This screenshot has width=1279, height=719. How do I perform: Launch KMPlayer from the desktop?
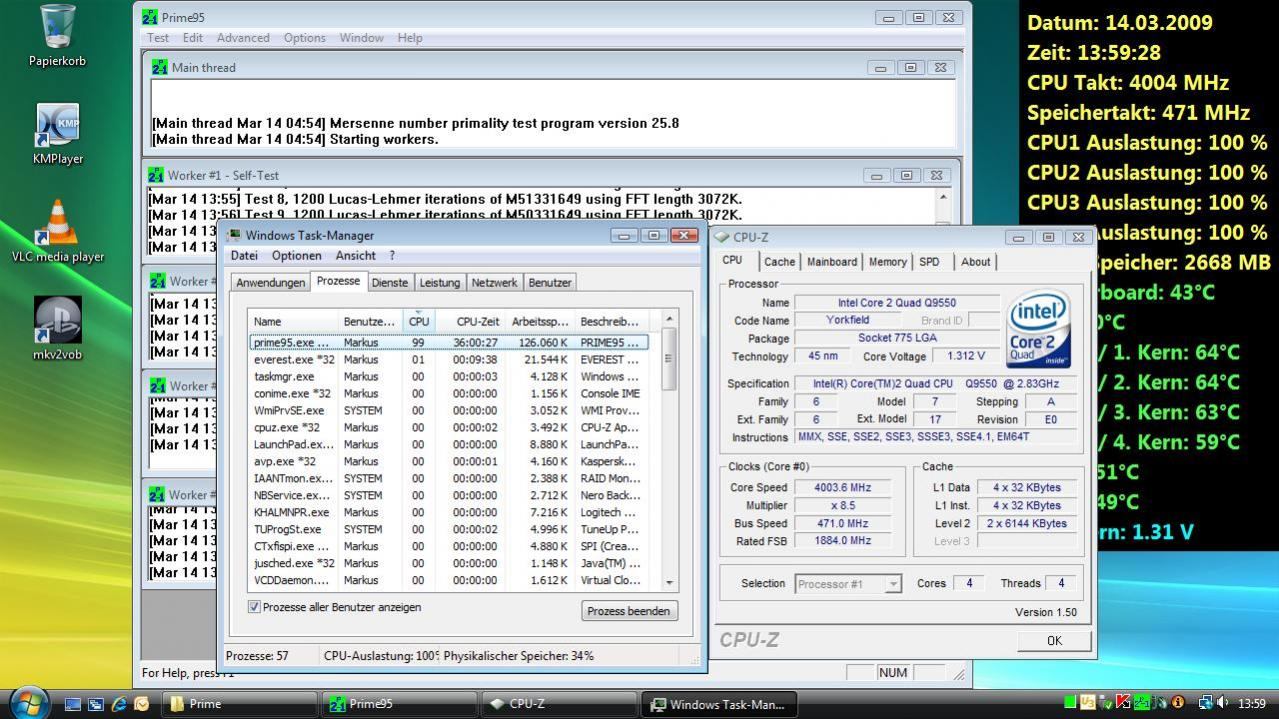pos(57,134)
